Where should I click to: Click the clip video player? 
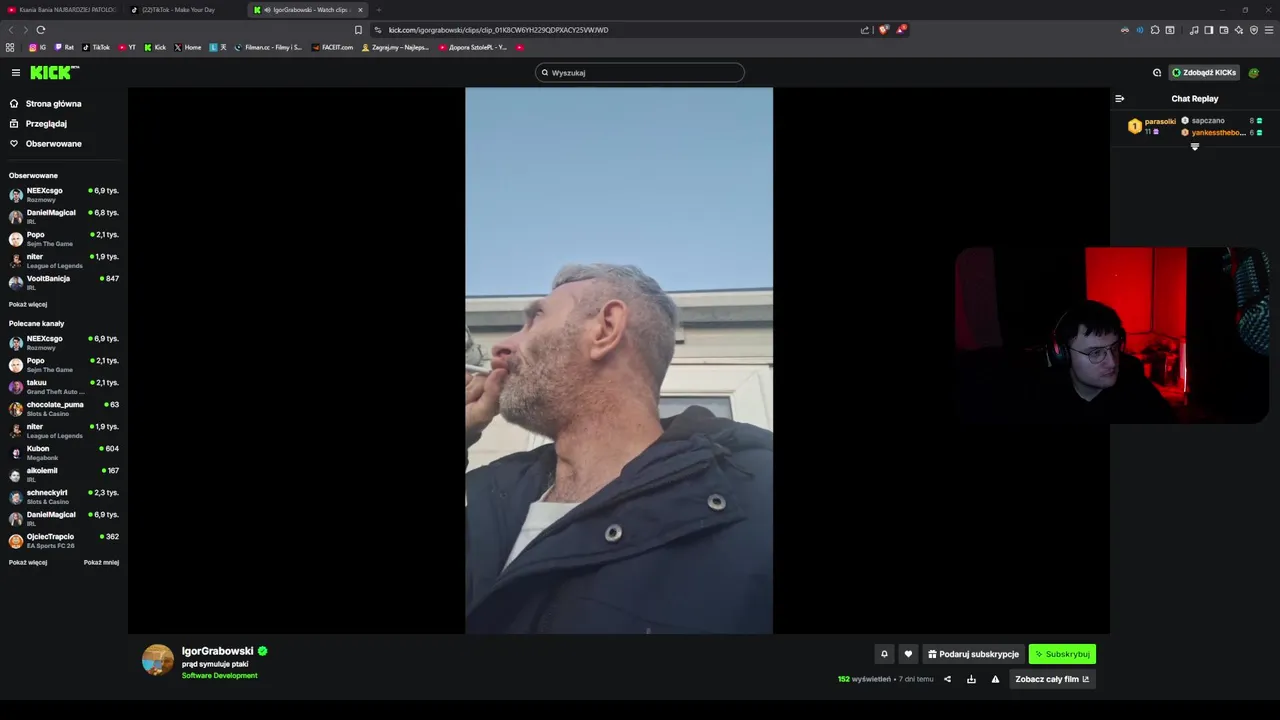(619, 360)
